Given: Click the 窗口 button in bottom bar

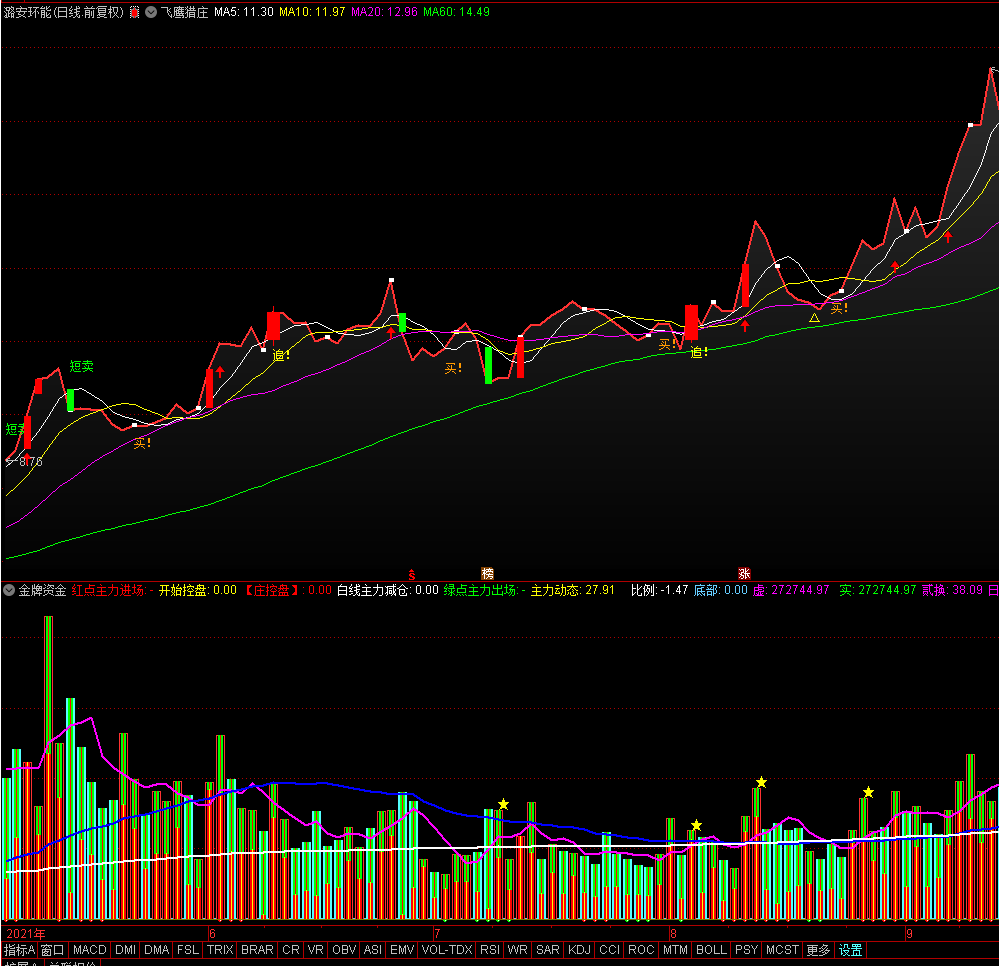Looking at the screenshot, I should coord(52,950).
